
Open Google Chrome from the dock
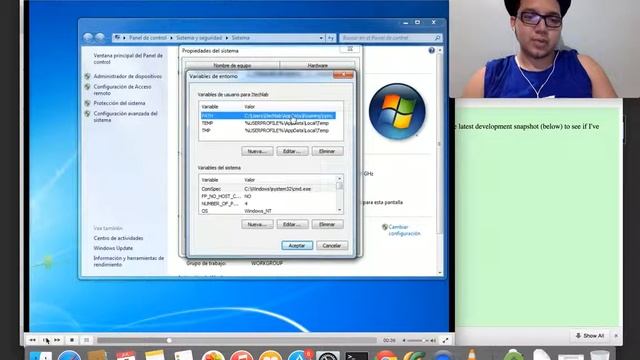(x=385, y=355)
